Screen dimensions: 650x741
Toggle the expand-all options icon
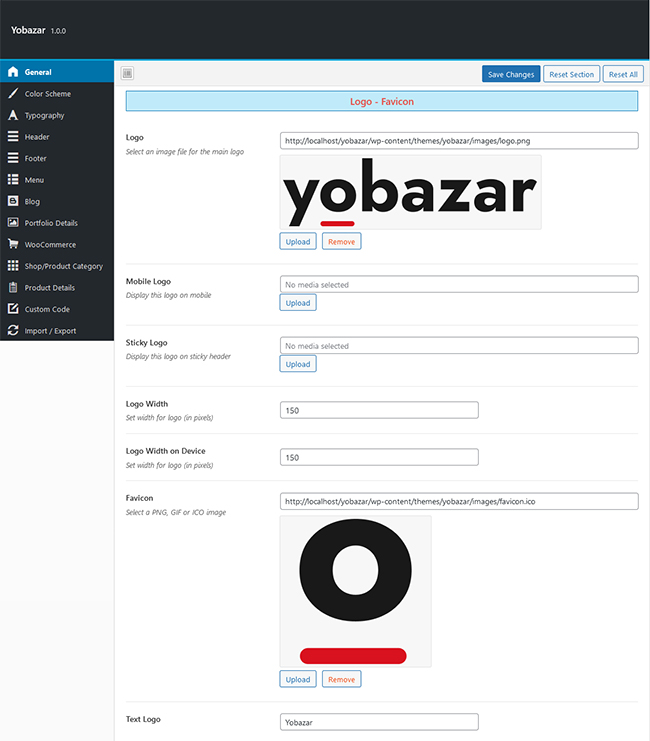click(127, 73)
